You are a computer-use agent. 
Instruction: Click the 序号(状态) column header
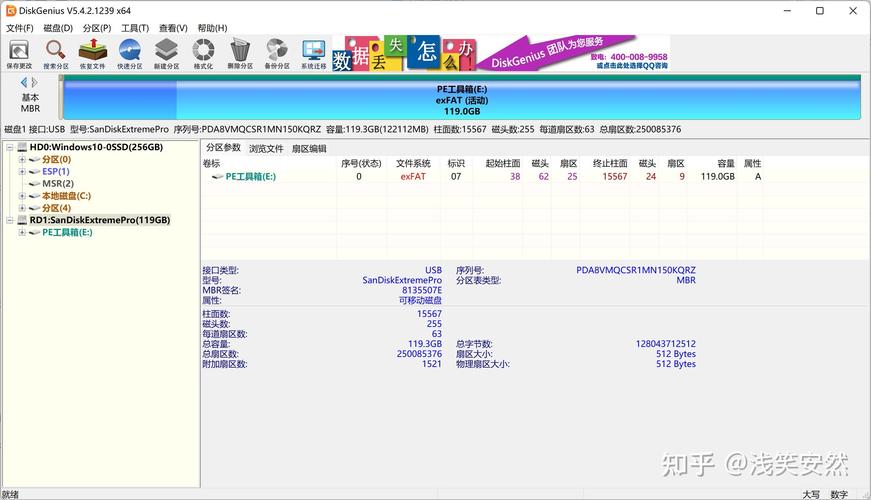(x=361, y=163)
